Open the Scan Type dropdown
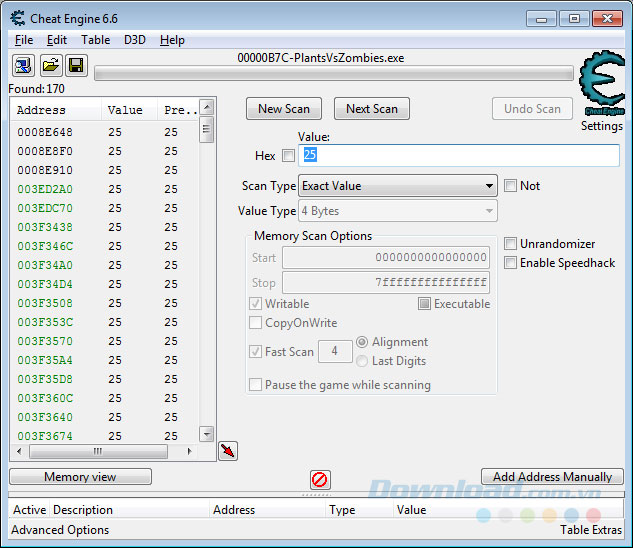The width and height of the screenshot is (633, 548). point(397,186)
